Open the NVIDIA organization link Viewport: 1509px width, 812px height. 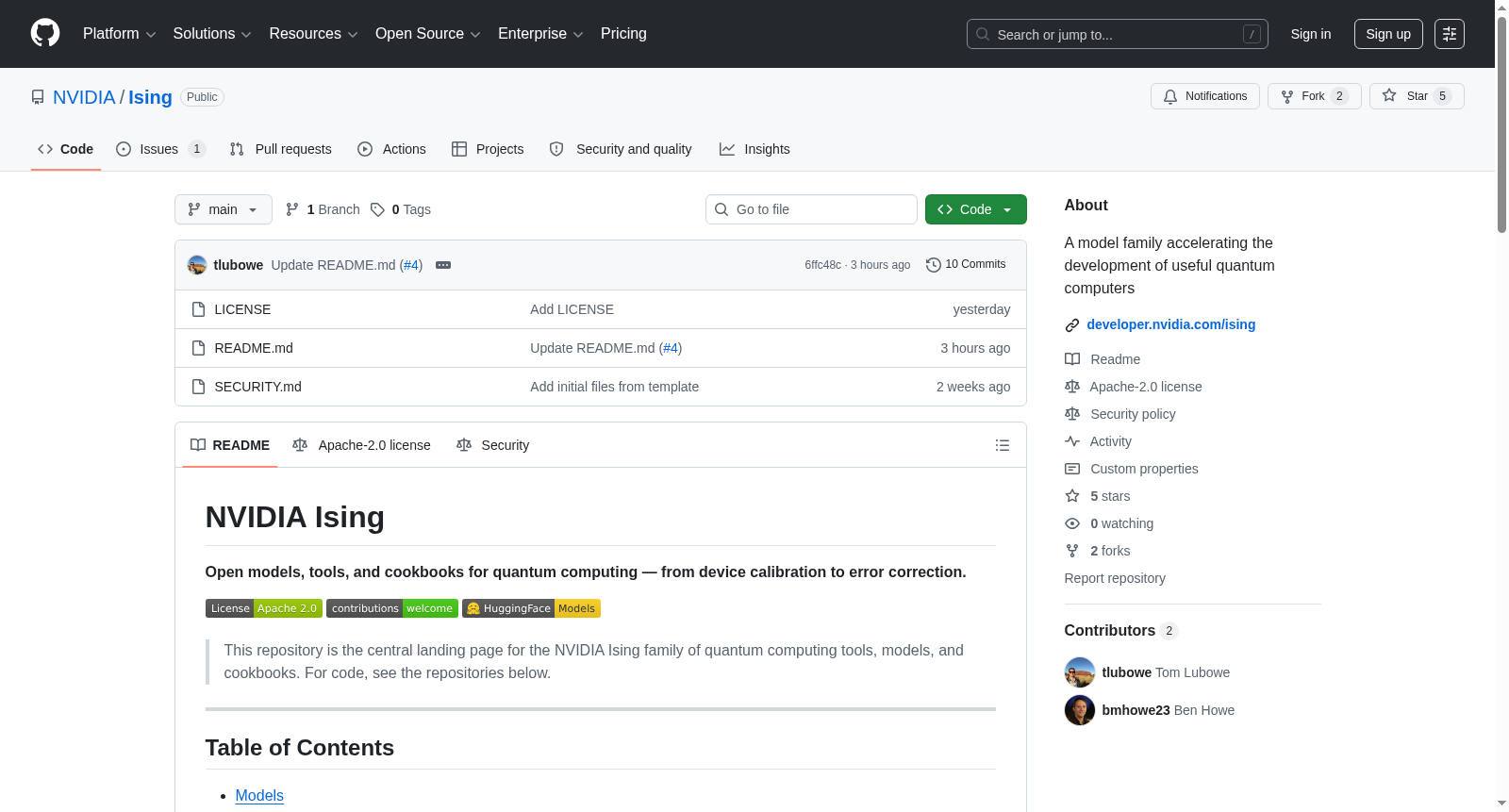coord(84,97)
